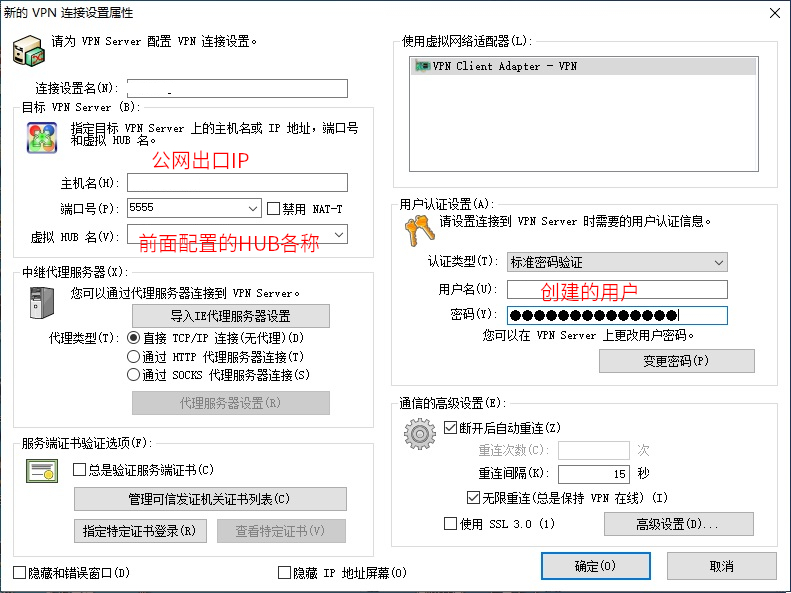Screen dimensions: 791x593
Task: Enable 使用 SSL 3.0 checkbox
Action: pos(450,523)
